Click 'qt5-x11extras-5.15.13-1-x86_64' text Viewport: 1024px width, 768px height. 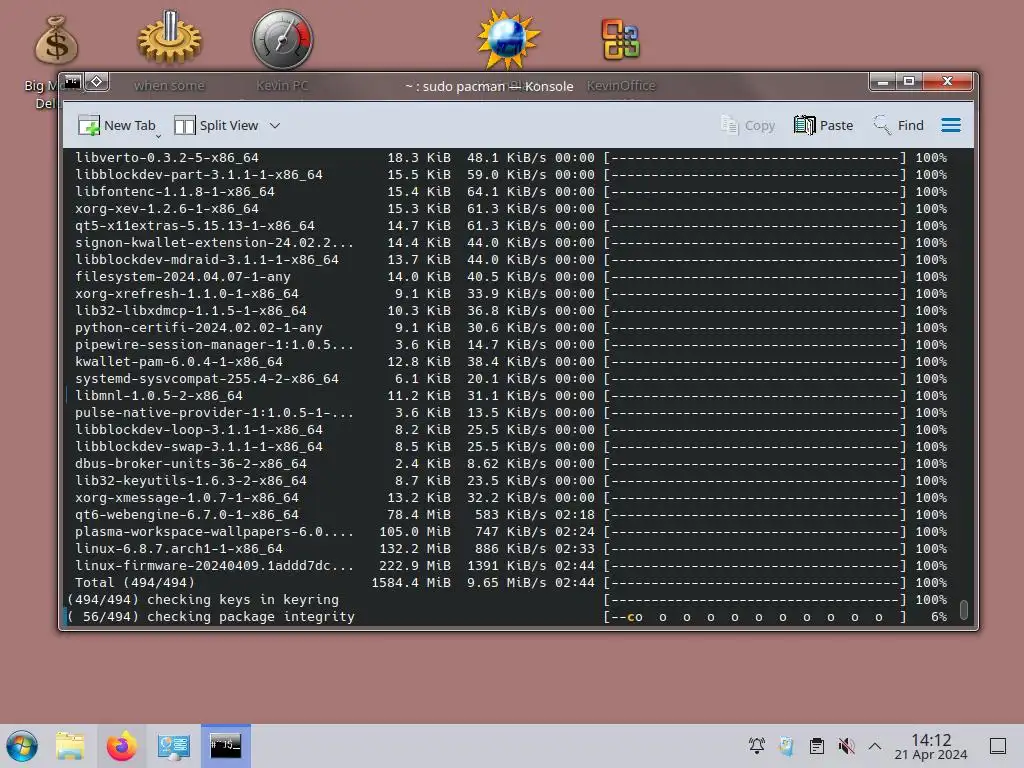pyautogui.click(x=195, y=226)
